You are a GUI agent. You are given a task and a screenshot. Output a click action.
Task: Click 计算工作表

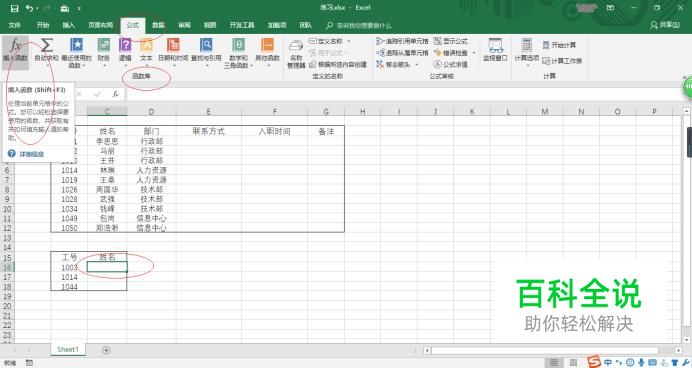click(562, 60)
